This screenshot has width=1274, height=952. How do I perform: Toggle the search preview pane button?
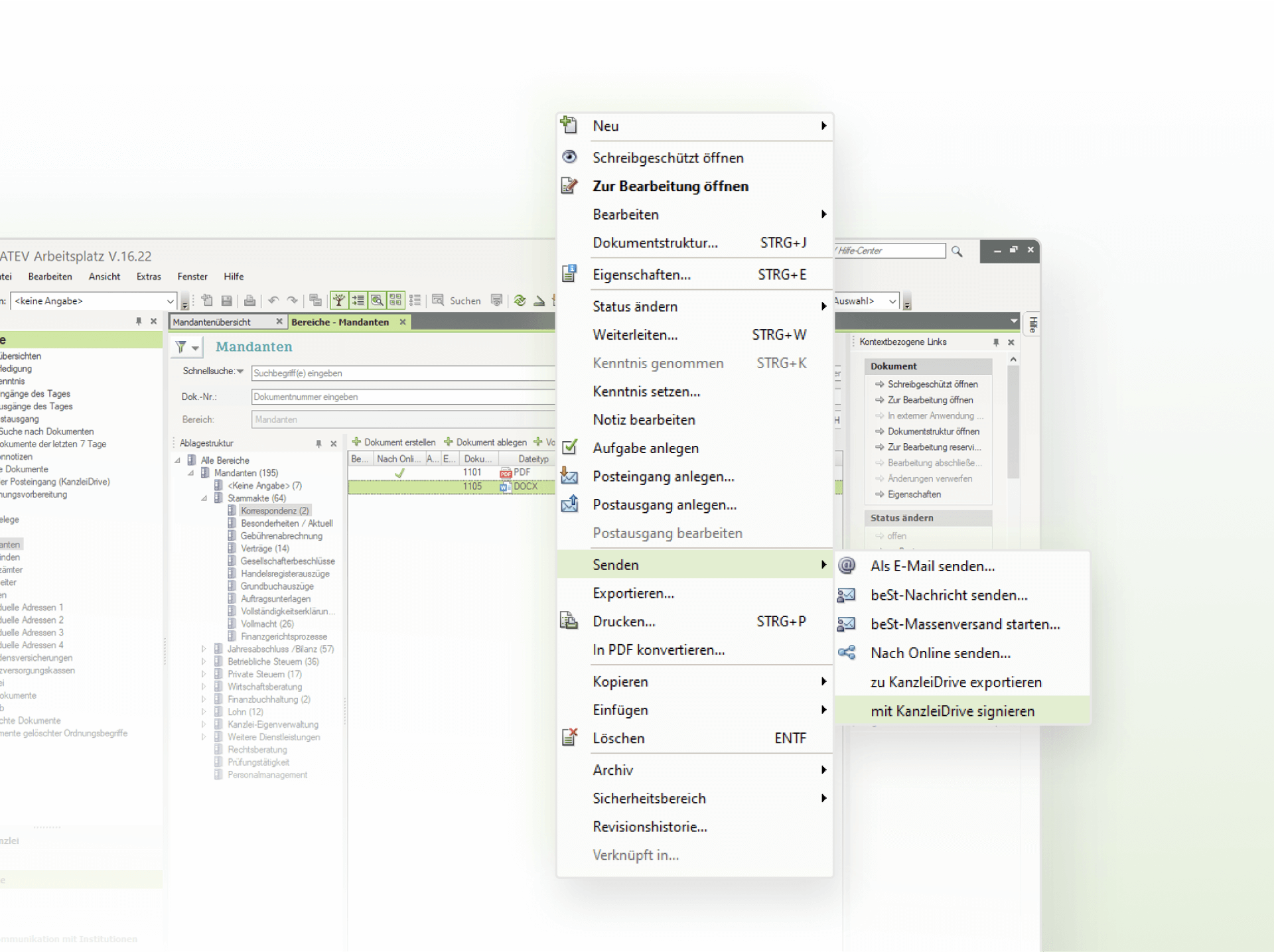(x=377, y=301)
